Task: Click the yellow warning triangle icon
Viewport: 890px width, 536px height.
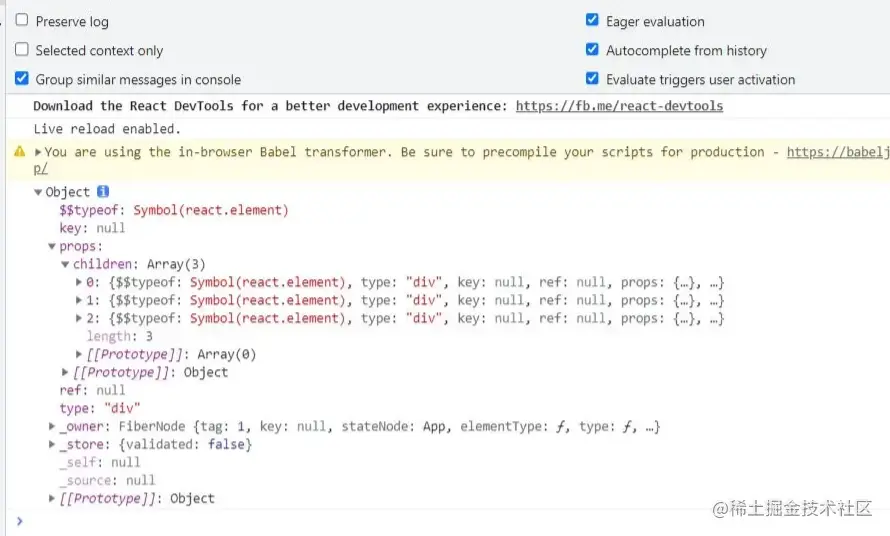Action: [x=20, y=152]
